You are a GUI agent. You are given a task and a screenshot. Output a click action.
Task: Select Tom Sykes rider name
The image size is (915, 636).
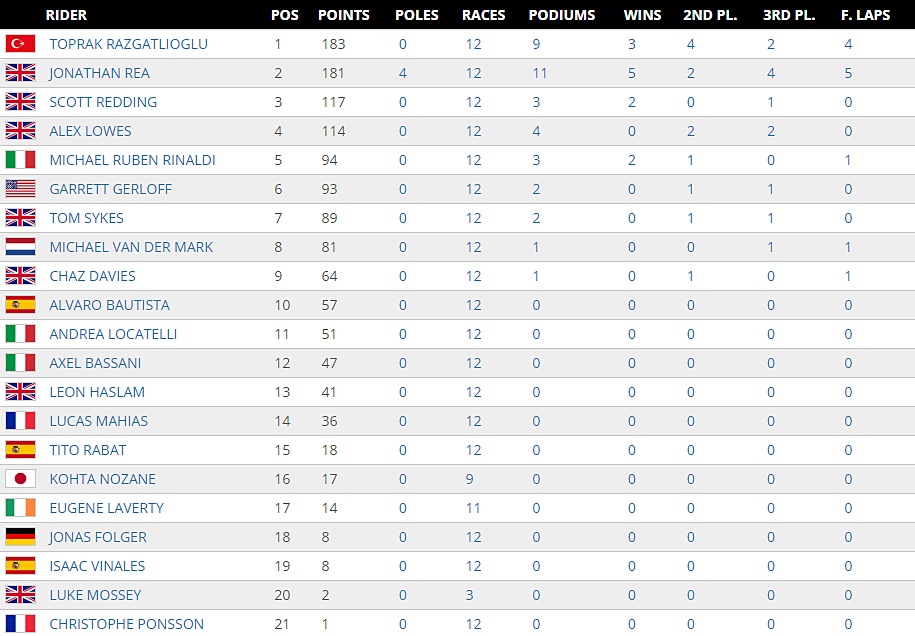pyautogui.click(x=85, y=218)
